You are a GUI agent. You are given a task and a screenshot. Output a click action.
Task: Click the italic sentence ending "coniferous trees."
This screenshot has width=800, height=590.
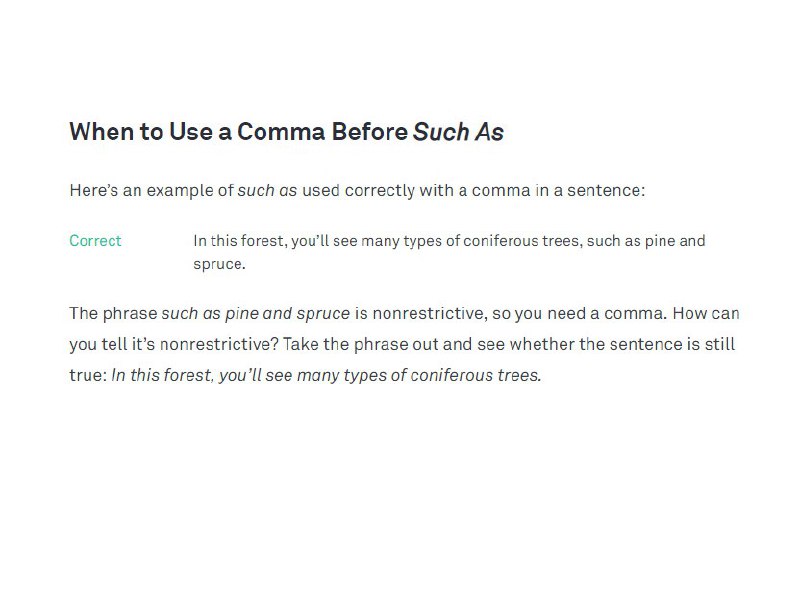pos(326,375)
